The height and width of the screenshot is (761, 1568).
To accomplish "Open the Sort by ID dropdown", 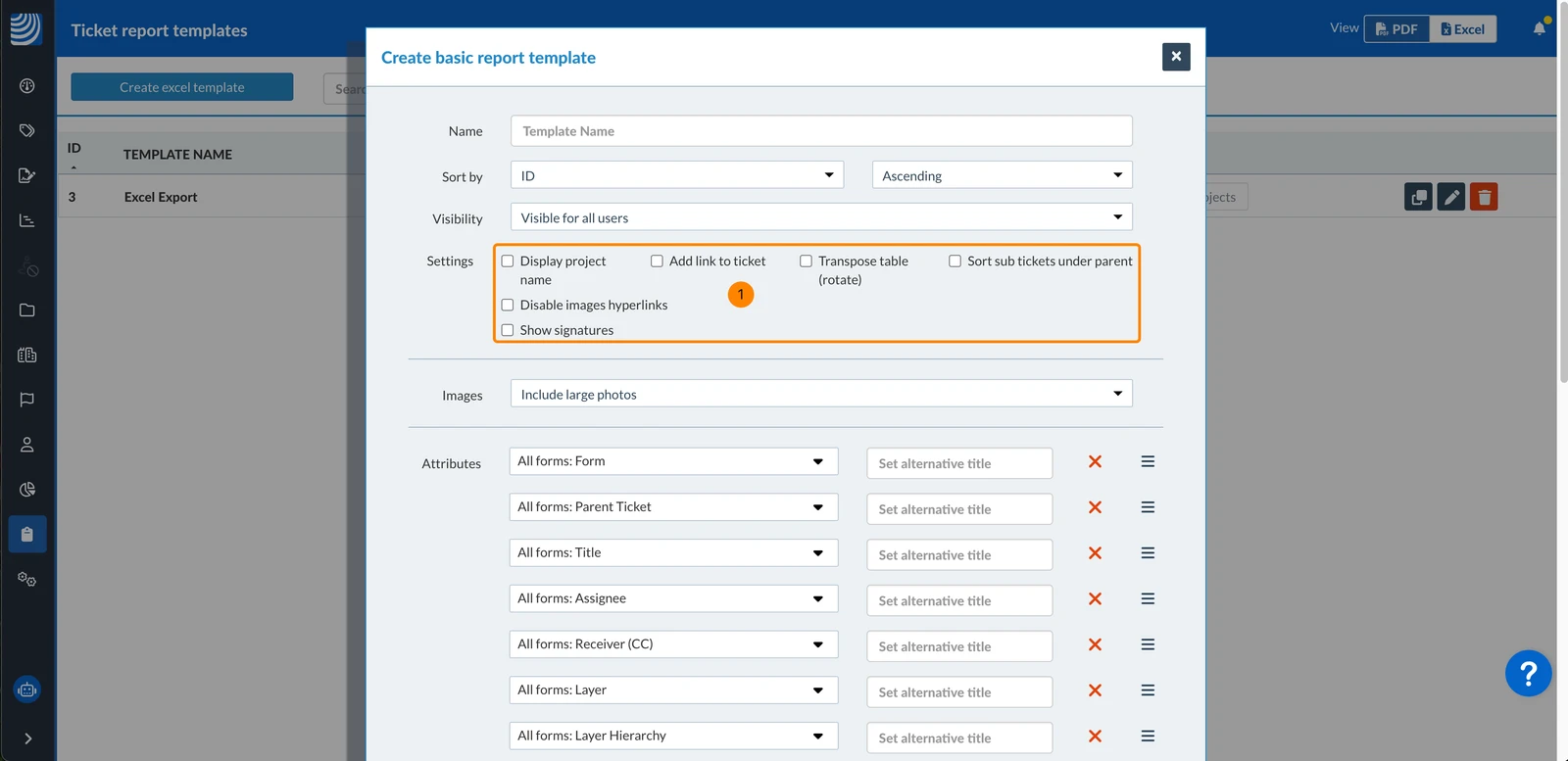I will [x=677, y=175].
